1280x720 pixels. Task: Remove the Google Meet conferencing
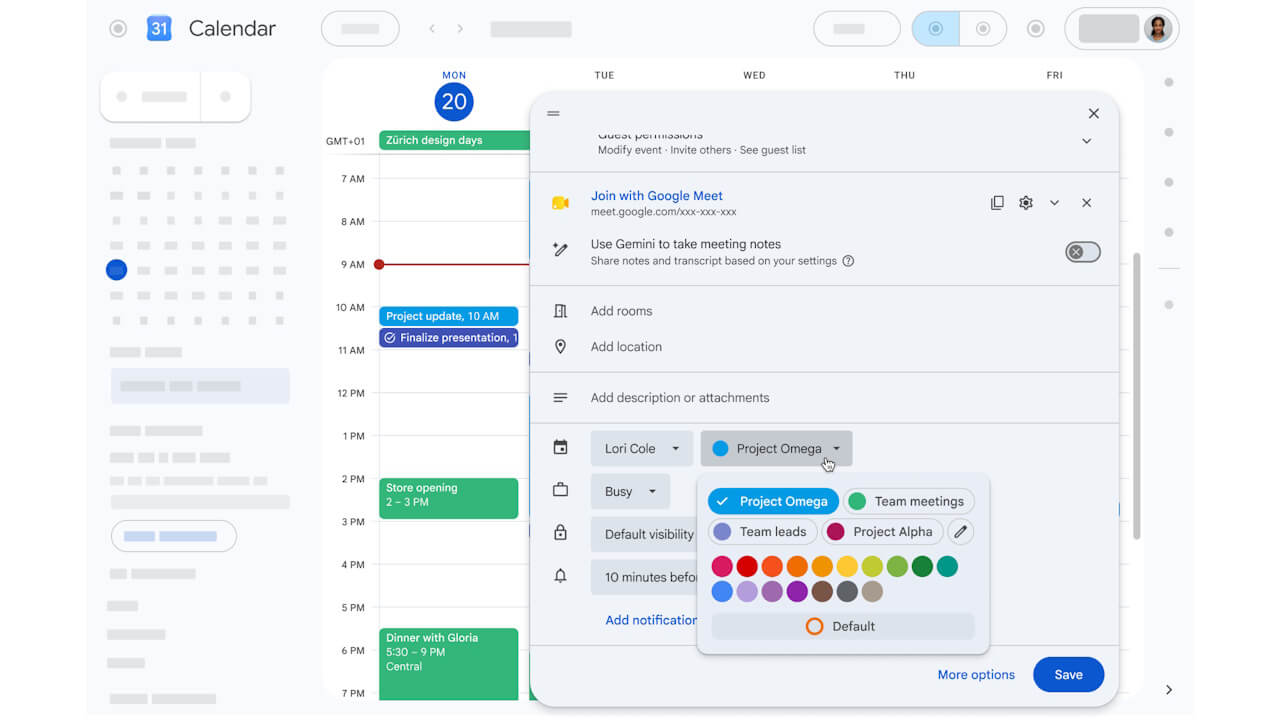1086,203
